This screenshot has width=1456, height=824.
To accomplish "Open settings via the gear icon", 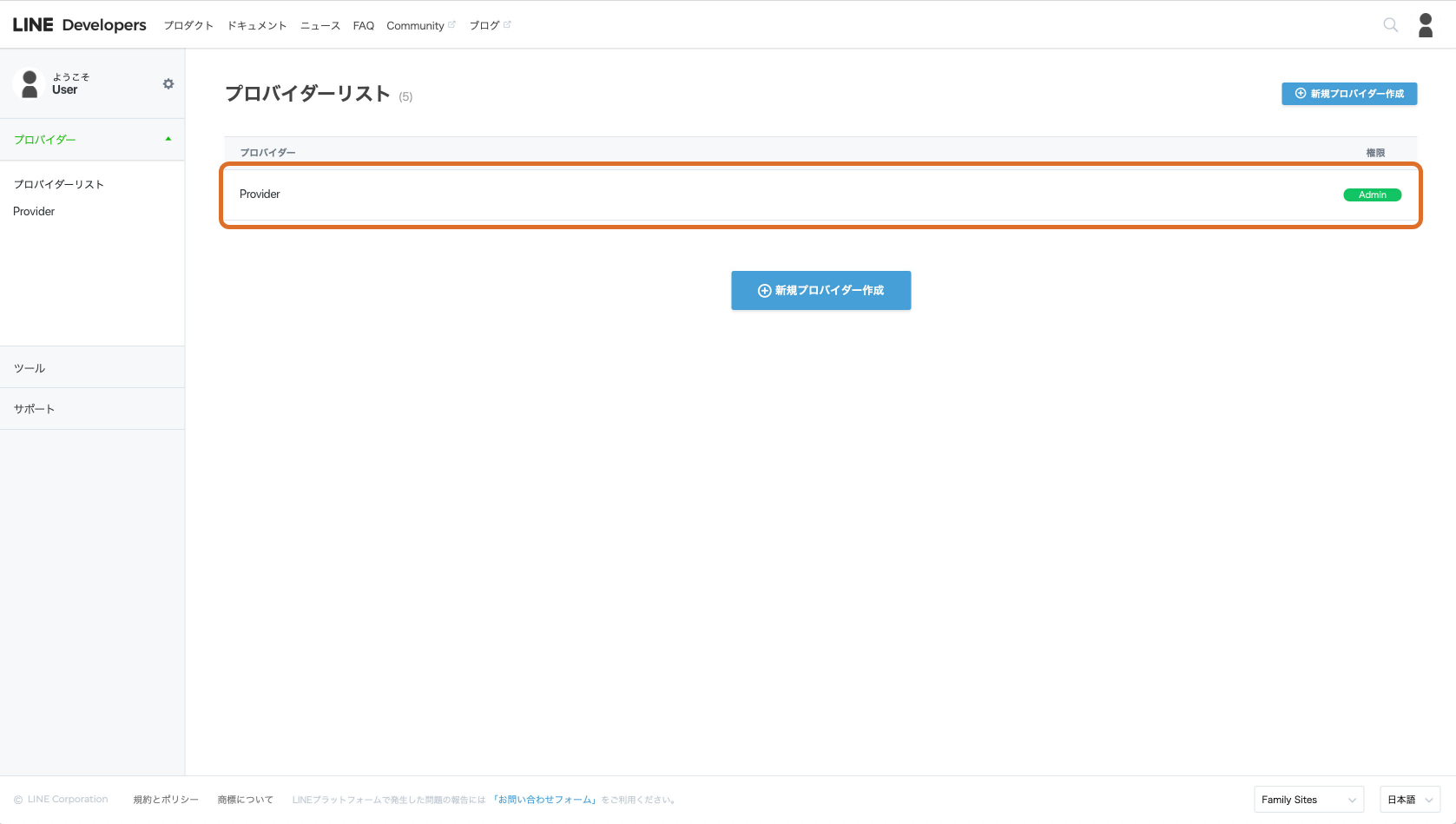I will [168, 84].
